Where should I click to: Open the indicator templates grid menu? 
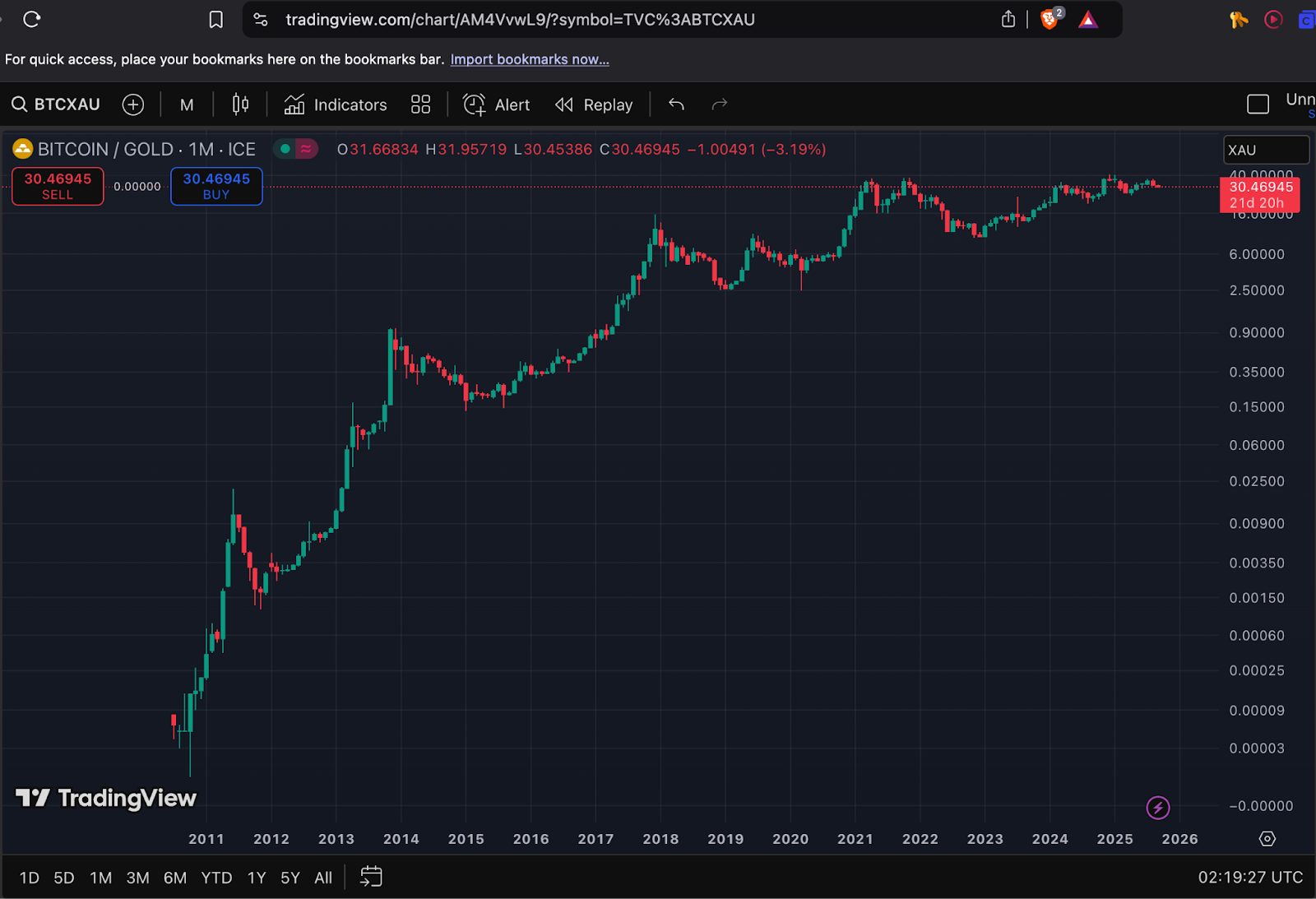click(x=420, y=104)
